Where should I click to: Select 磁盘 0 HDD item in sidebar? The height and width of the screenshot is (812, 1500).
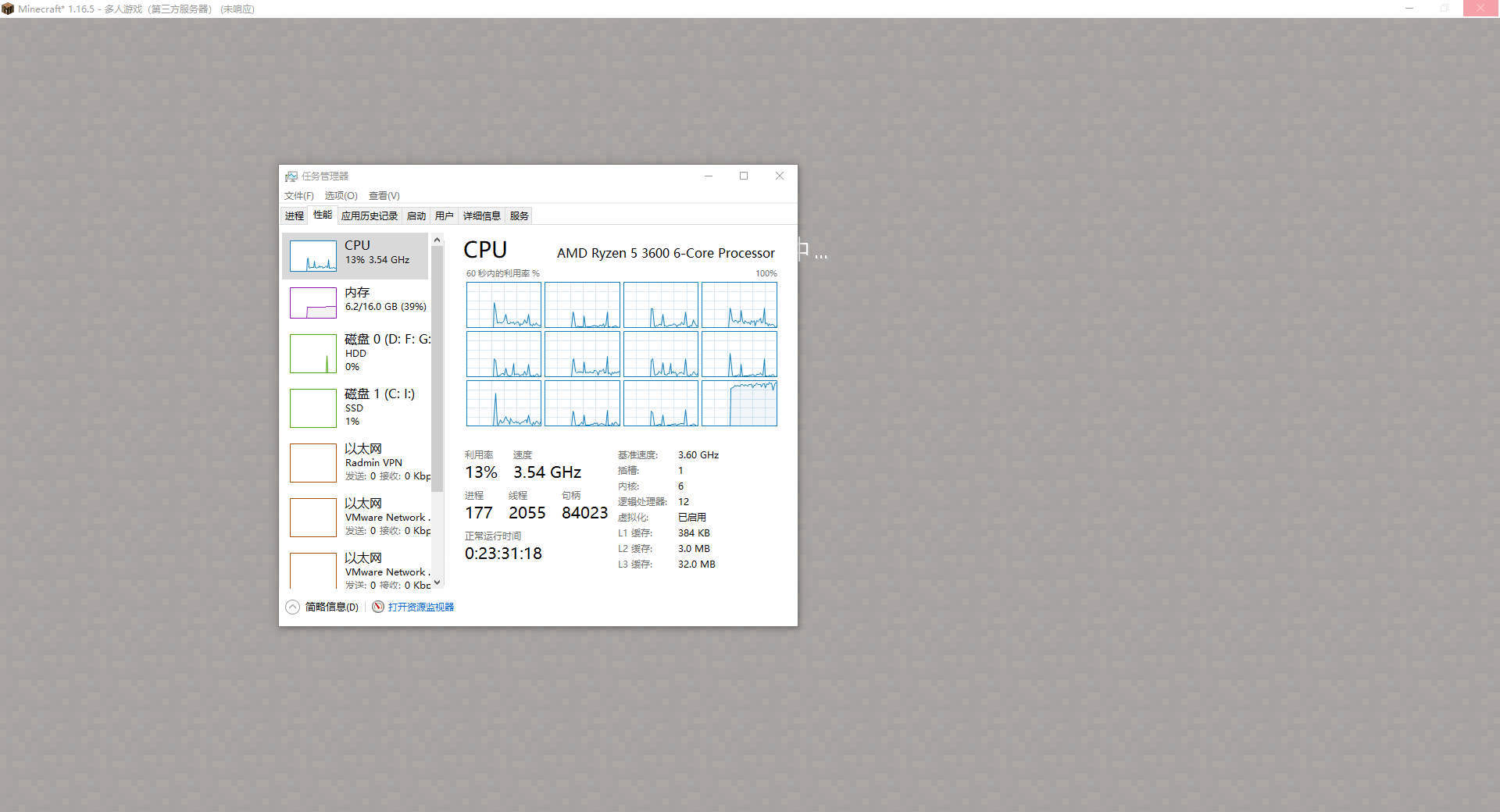[355, 353]
